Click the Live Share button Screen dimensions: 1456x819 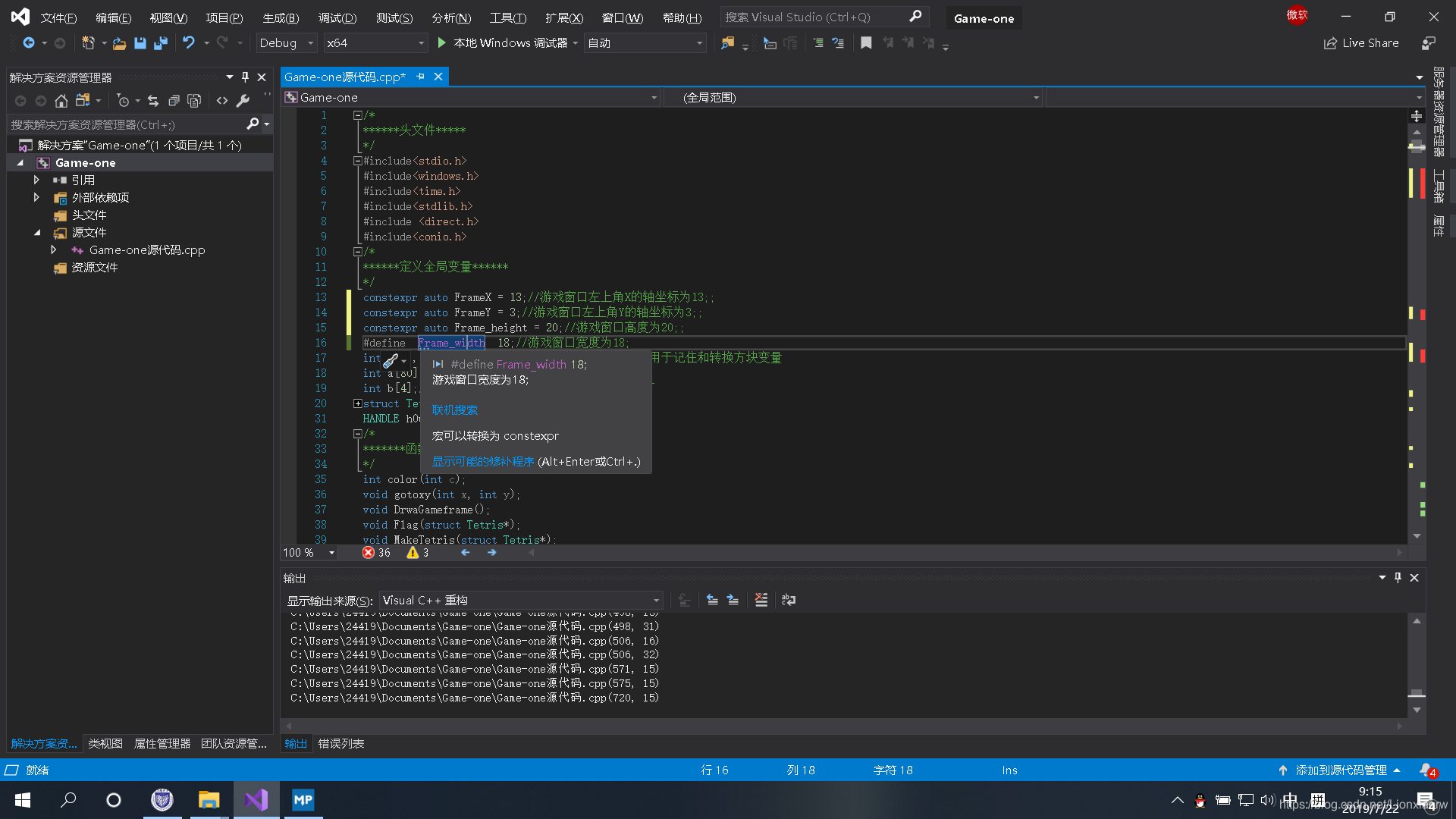tap(1361, 43)
